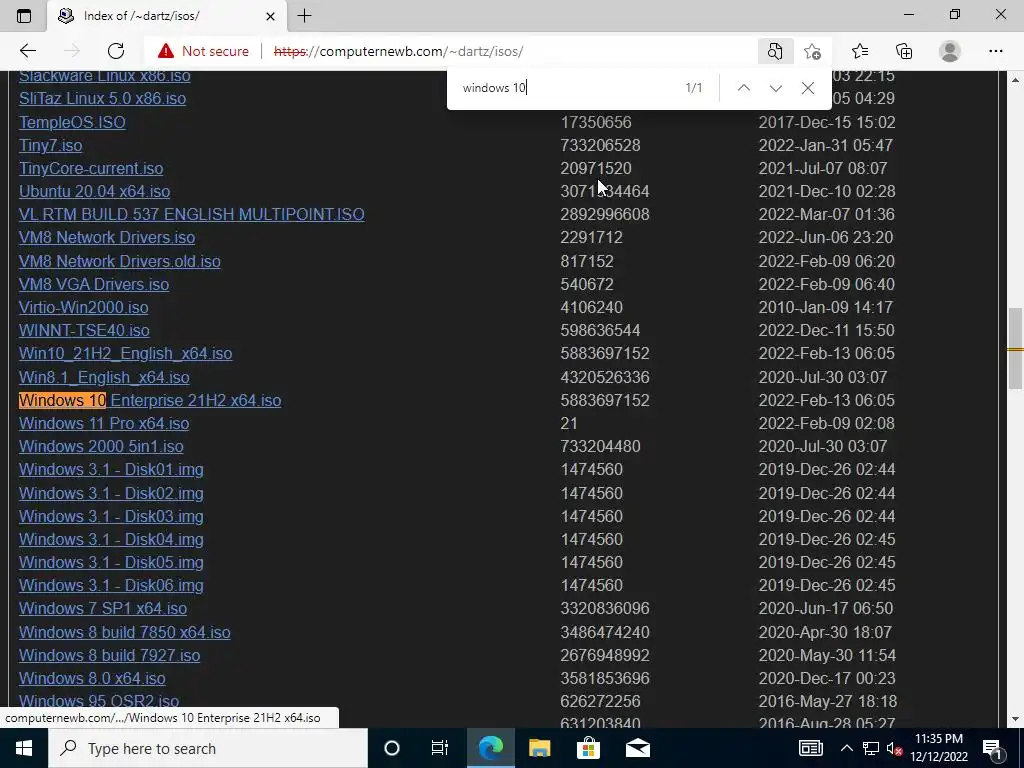Click the scrollbar down arrow
The height and width of the screenshot is (768, 1024).
1015,719
